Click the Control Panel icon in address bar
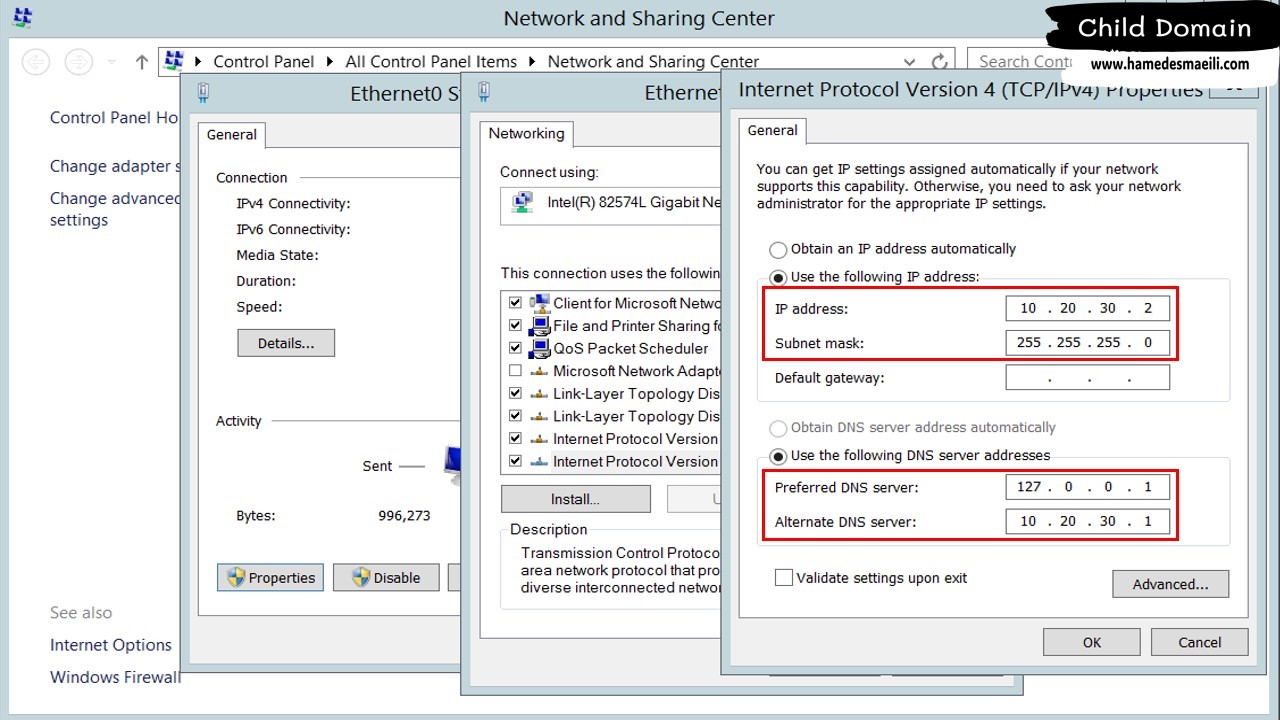This screenshot has width=1280, height=720. tap(174, 61)
